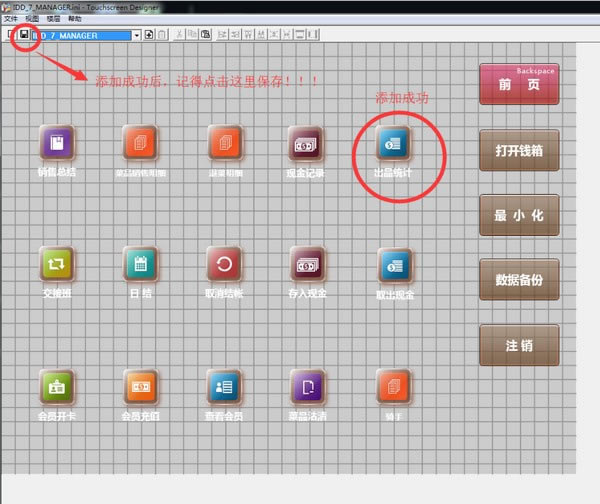Open the 帮助 menu
600x504 pixels.
[x=75, y=19]
